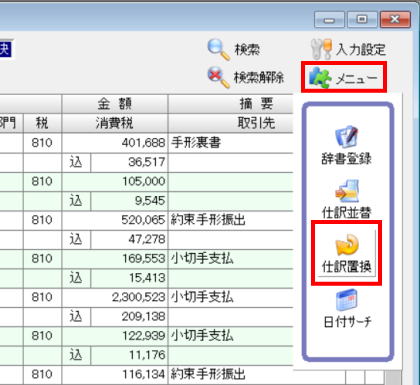Click the 仕訳置換 menu label

347,267
